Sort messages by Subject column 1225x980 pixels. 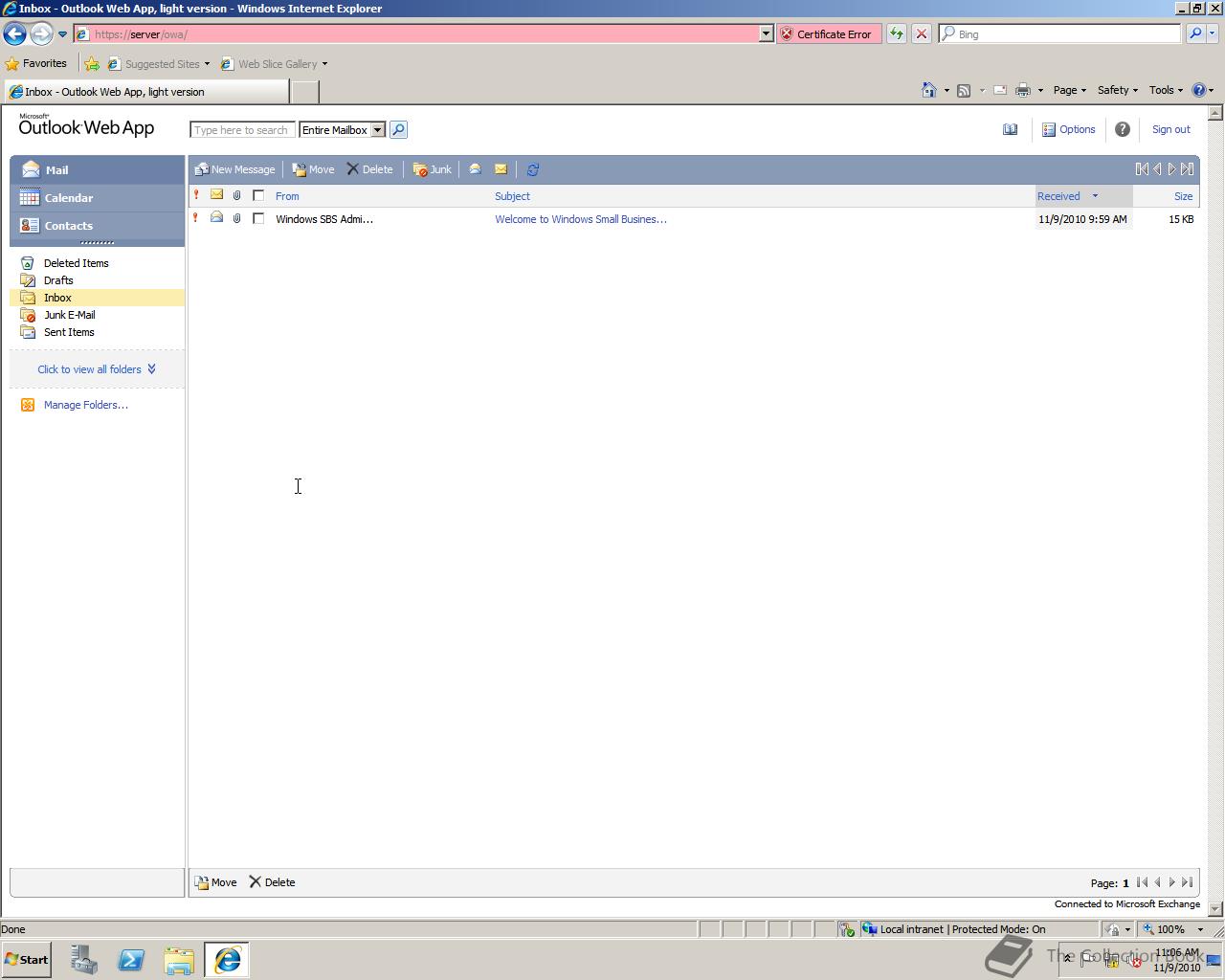(x=512, y=196)
